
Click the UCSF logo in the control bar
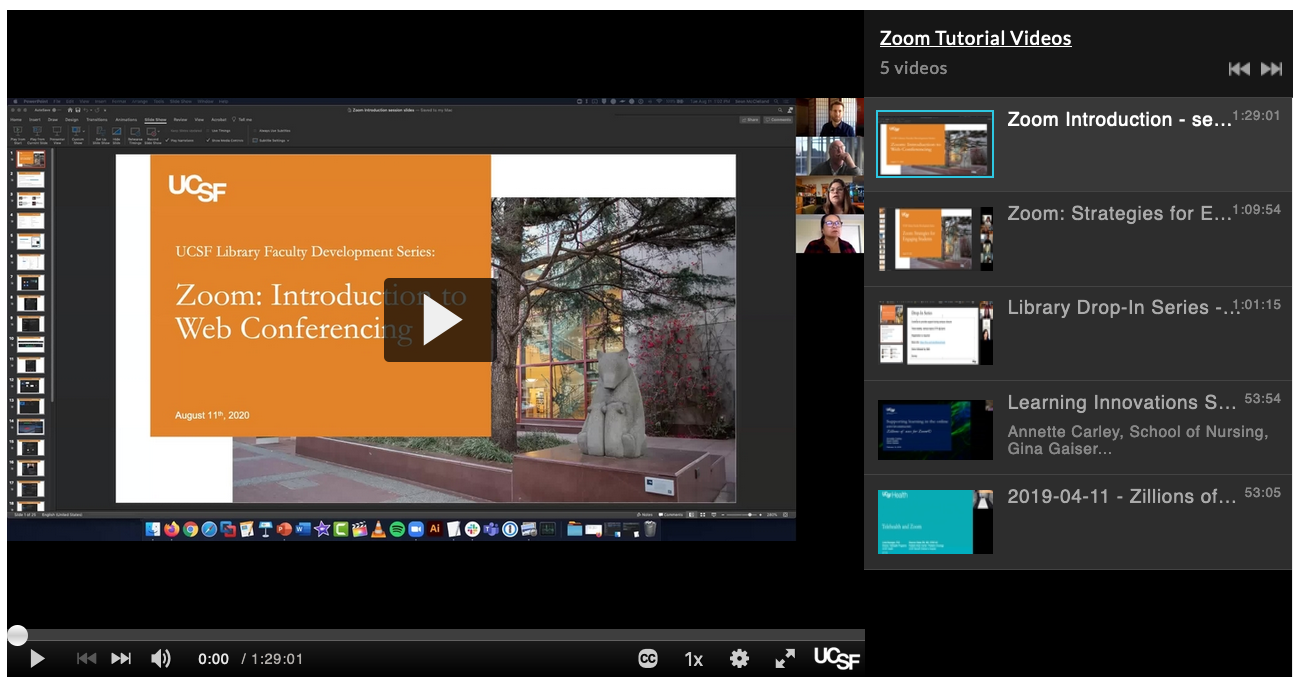point(836,657)
